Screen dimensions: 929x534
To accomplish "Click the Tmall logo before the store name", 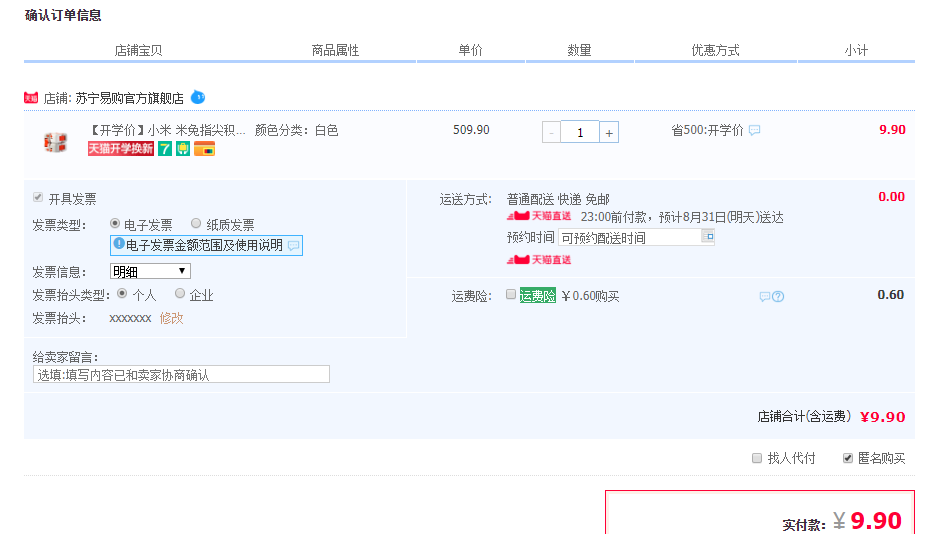I will [31, 98].
